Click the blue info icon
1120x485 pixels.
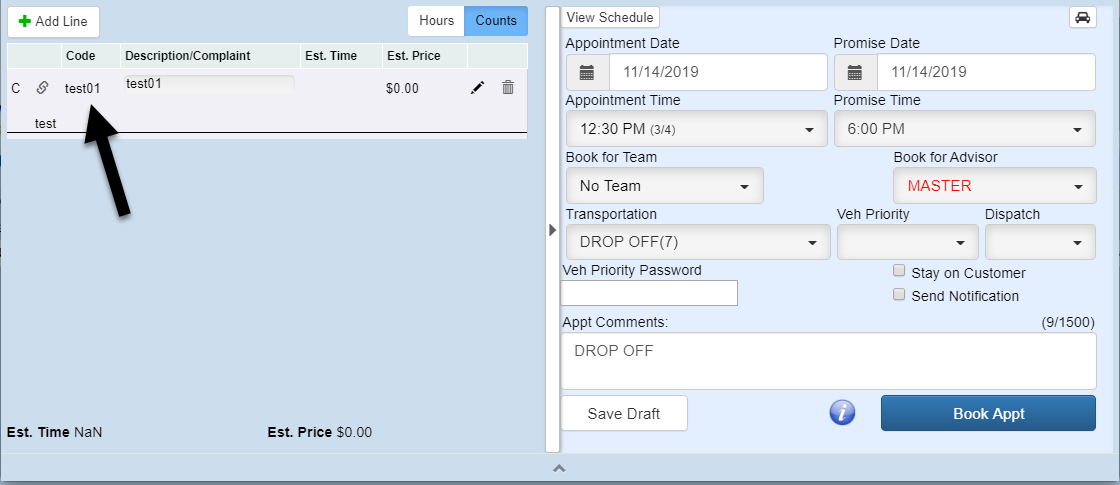coord(843,413)
